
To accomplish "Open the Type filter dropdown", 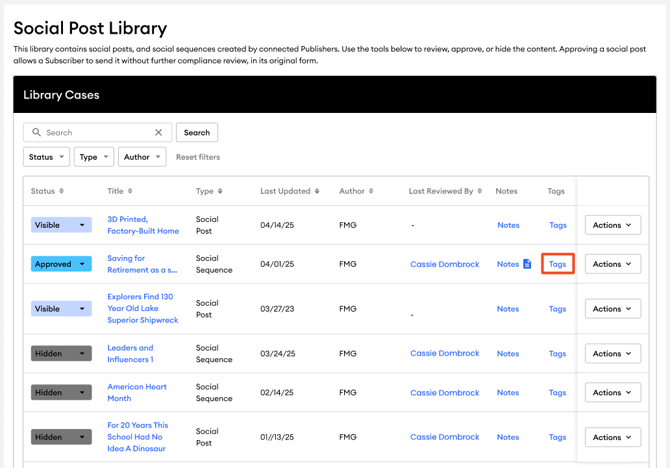I will point(94,157).
